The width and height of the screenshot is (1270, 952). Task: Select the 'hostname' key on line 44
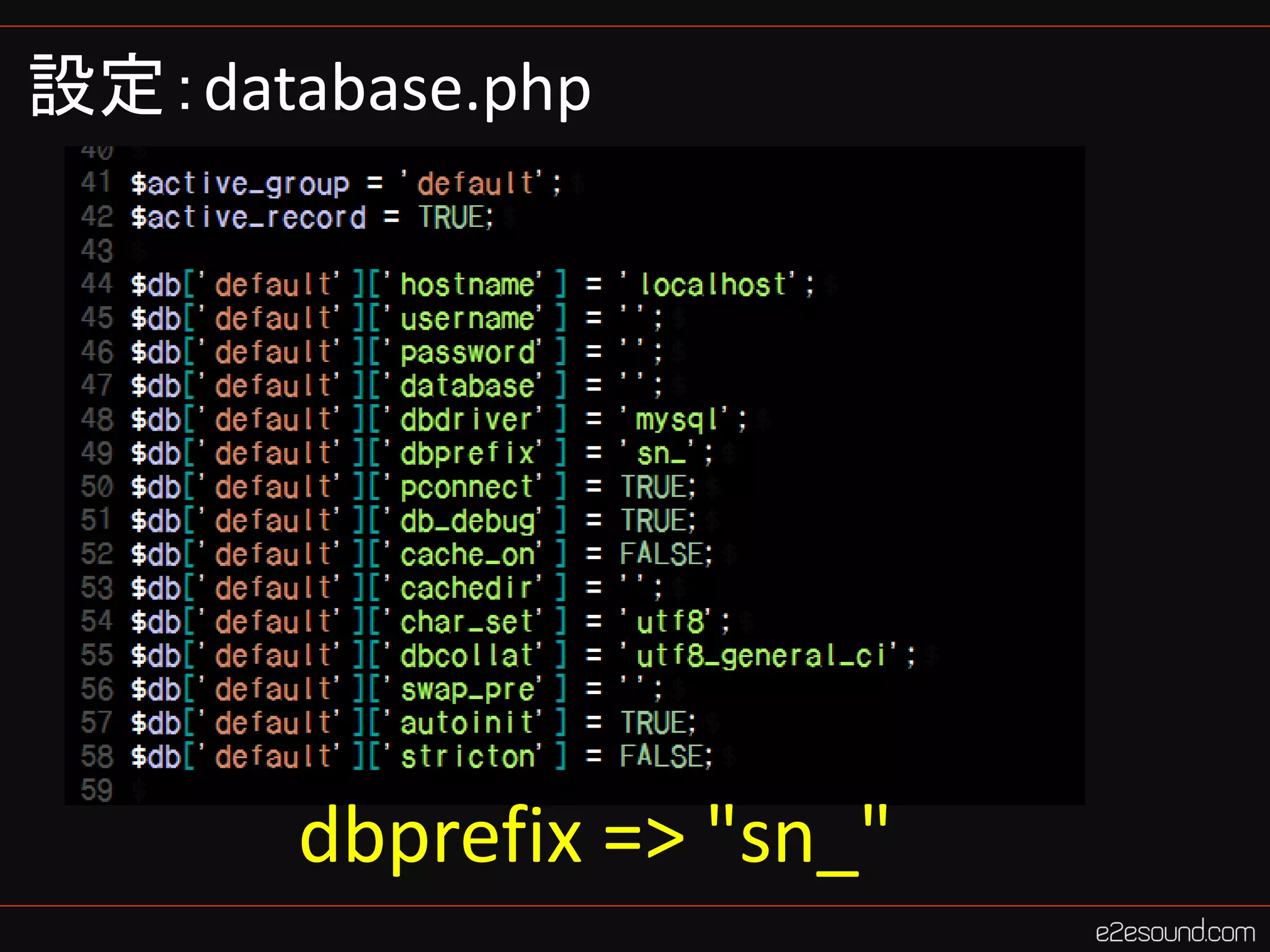[x=467, y=284]
